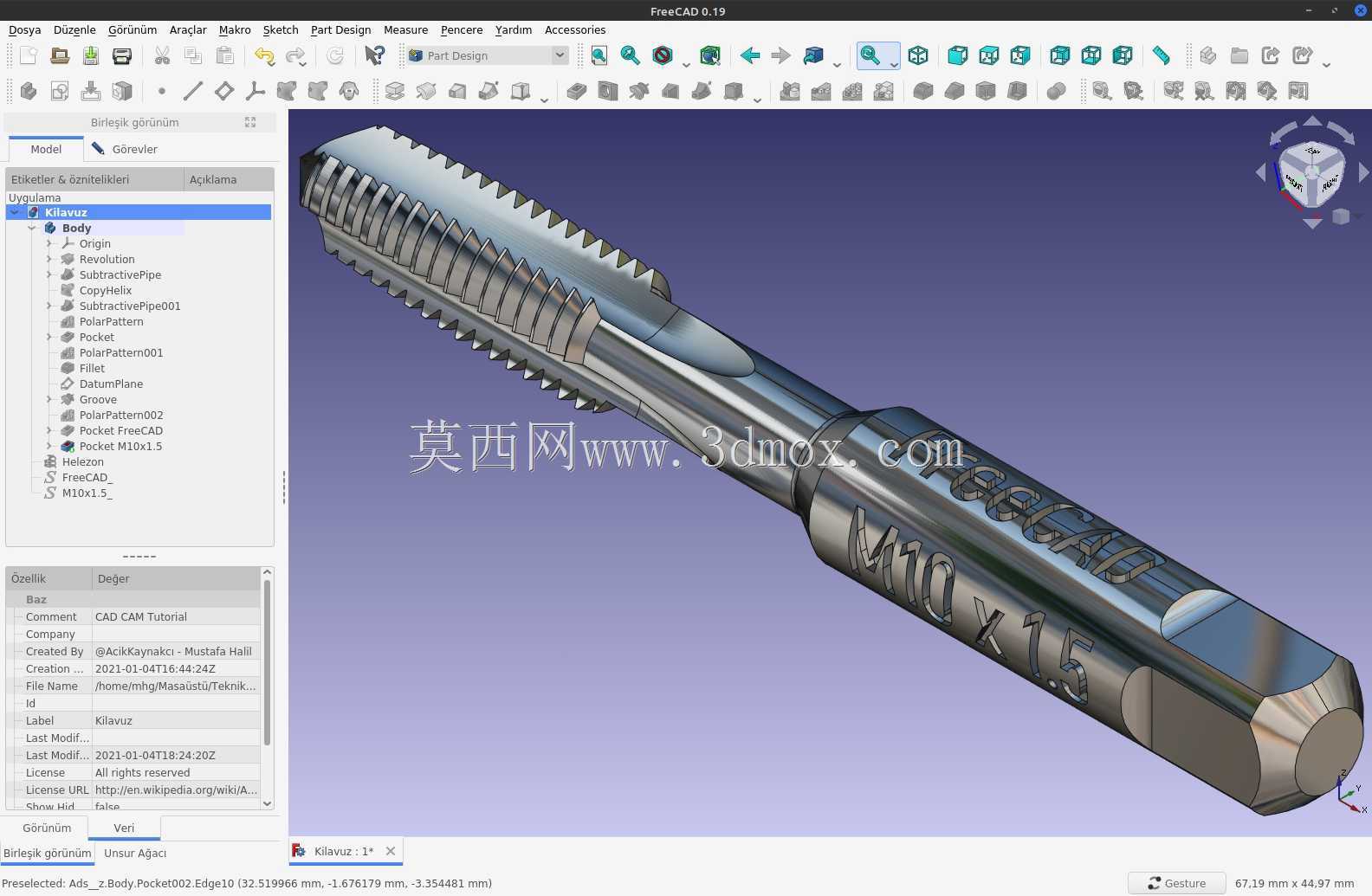Select the Helezon tree item

(x=83, y=461)
